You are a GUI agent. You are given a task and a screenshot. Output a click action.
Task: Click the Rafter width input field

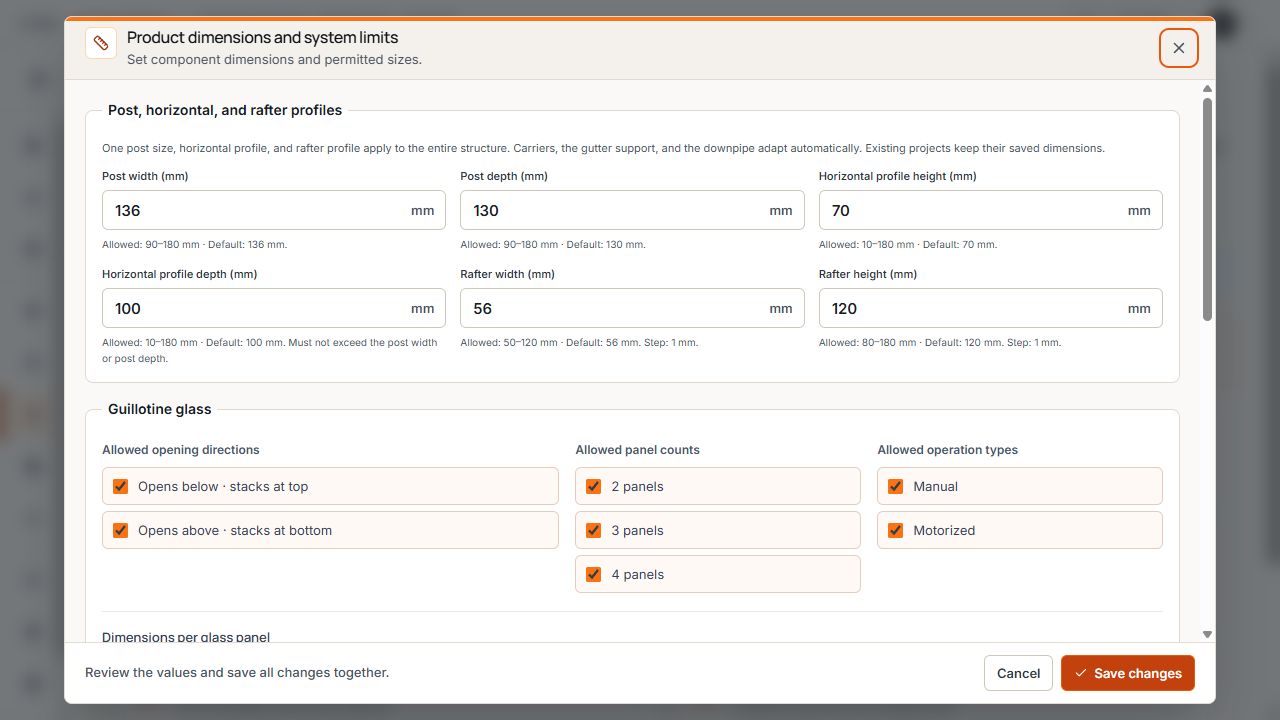pyautogui.click(x=632, y=308)
